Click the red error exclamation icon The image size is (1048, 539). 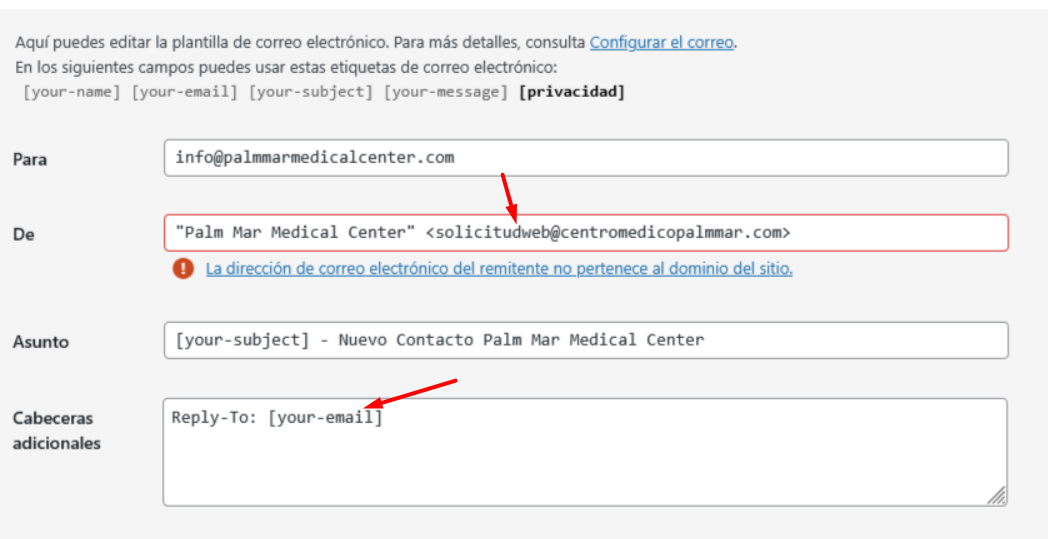[x=182, y=269]
